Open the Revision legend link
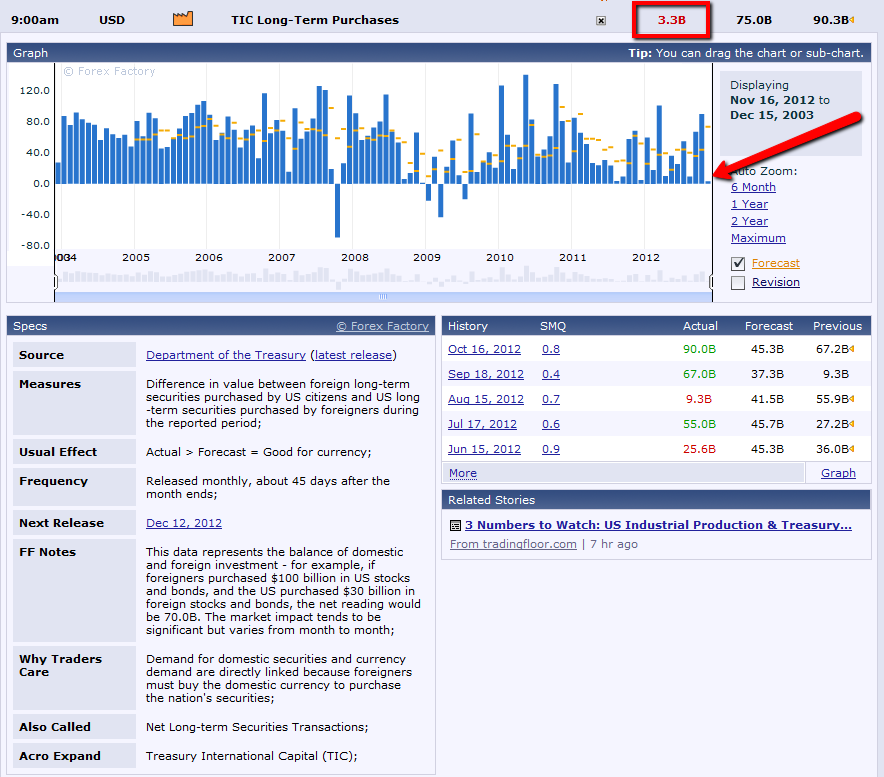The height and width of the screenshot is (777, 884). point(776,282)
